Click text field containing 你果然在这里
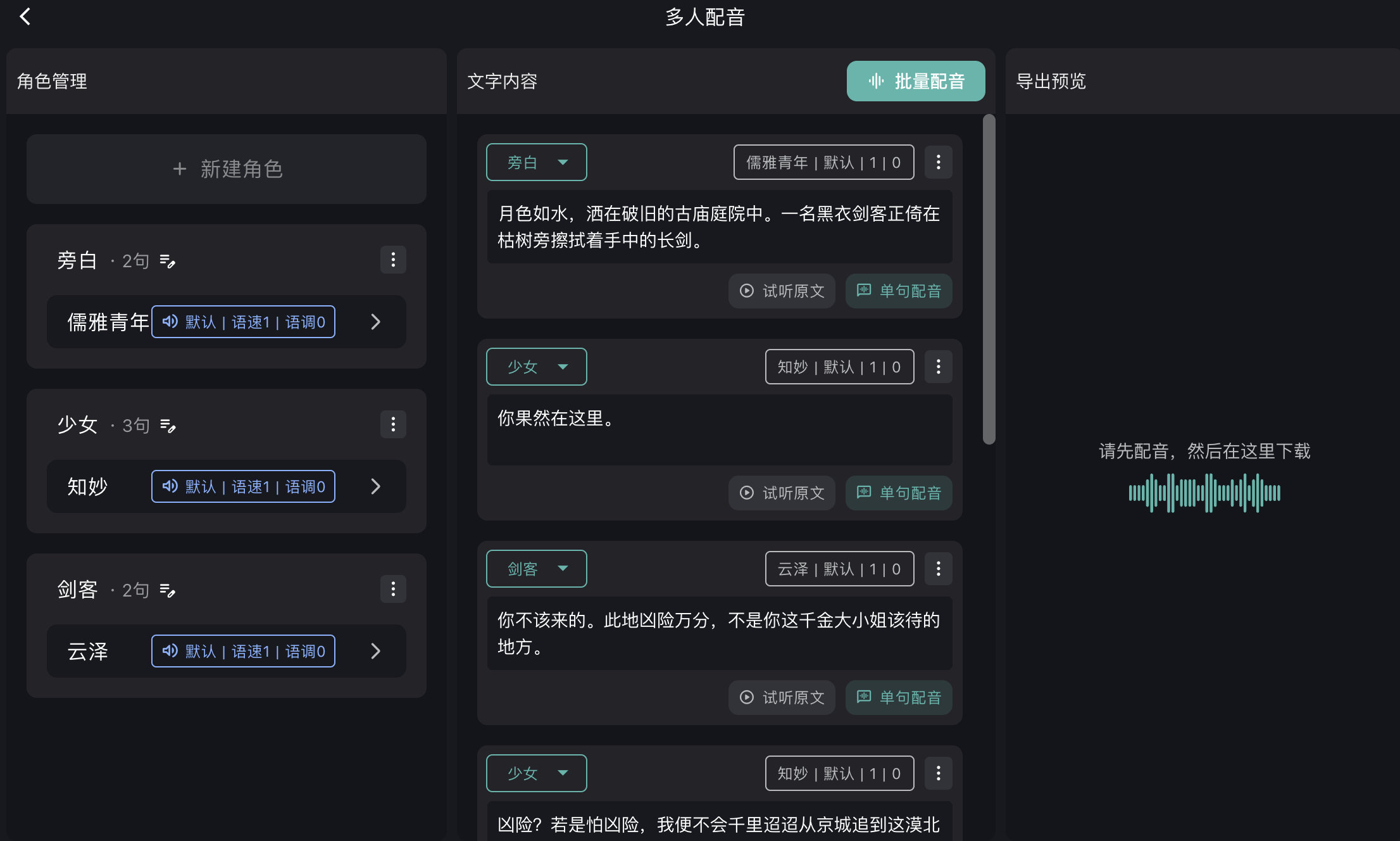 click(x=720, y=429)
